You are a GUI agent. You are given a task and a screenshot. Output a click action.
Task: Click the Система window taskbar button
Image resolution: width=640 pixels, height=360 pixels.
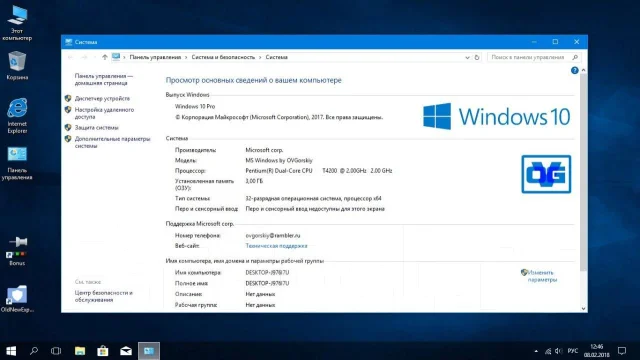[149, 351]
